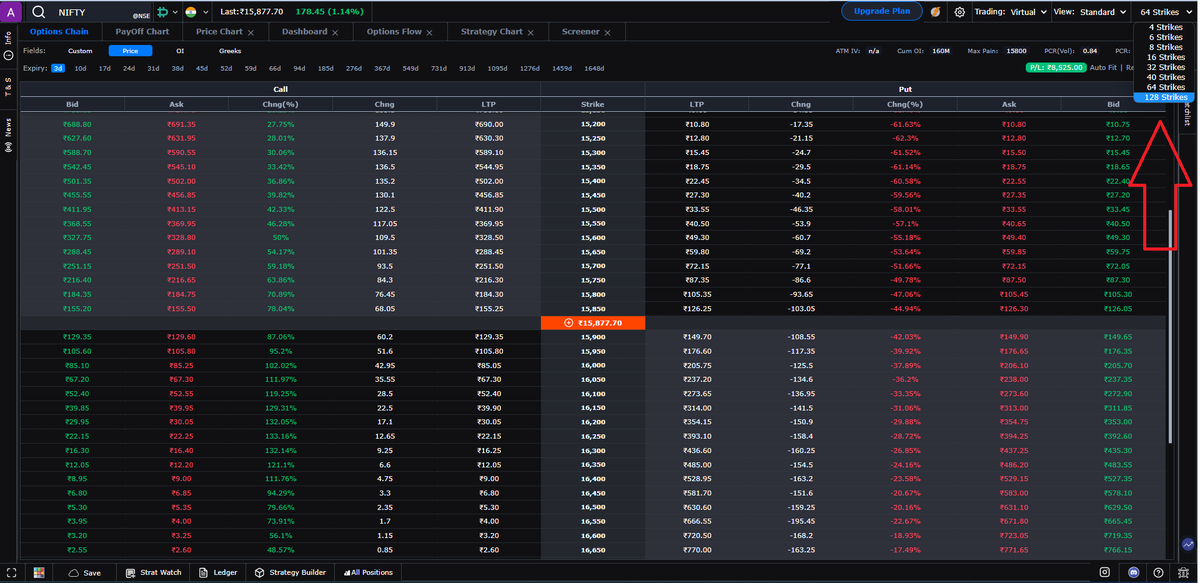Switch to the Options Chain tab
This screenshot has height=583, width=1200.
pyautogui.click(x=59, y=32)
